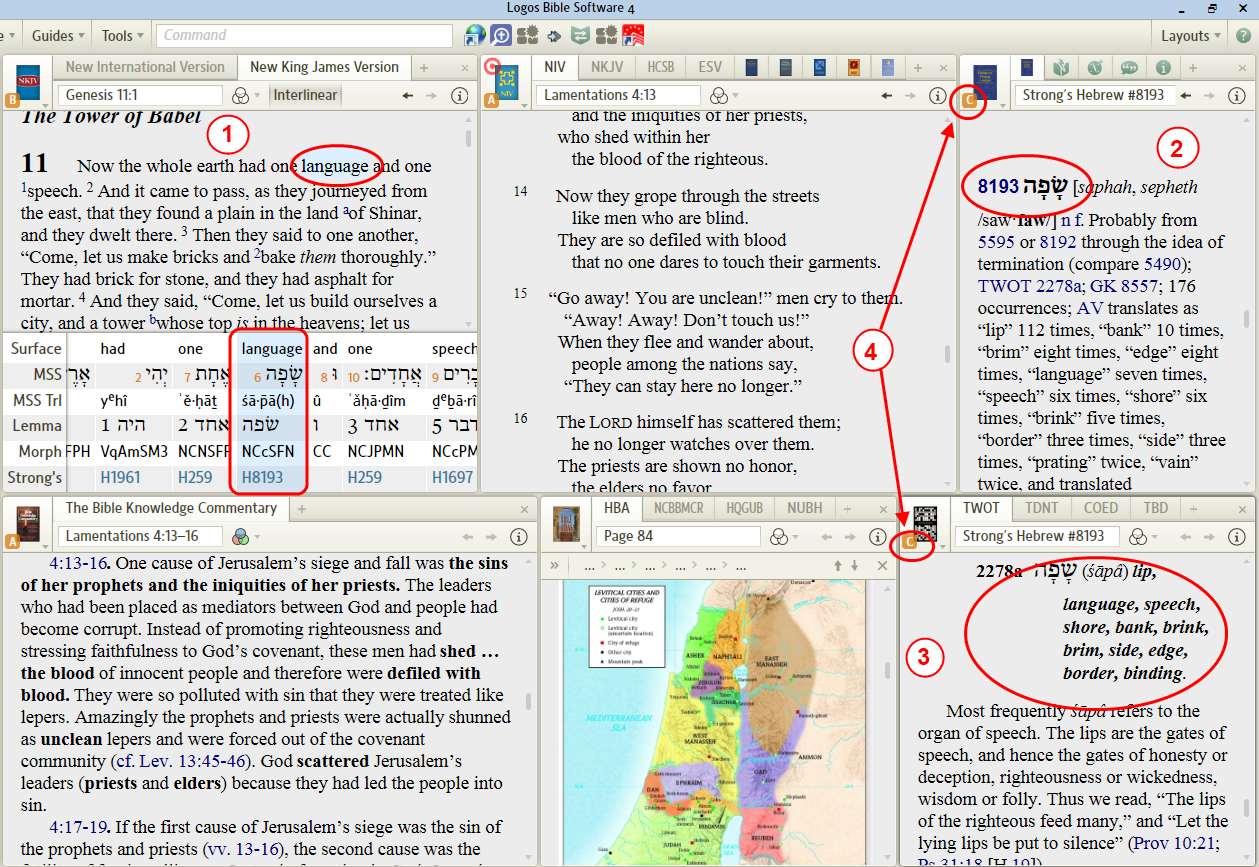1259x867 pixels.
Task: Switch to the HCSB tab
Action: pos(661,67)
